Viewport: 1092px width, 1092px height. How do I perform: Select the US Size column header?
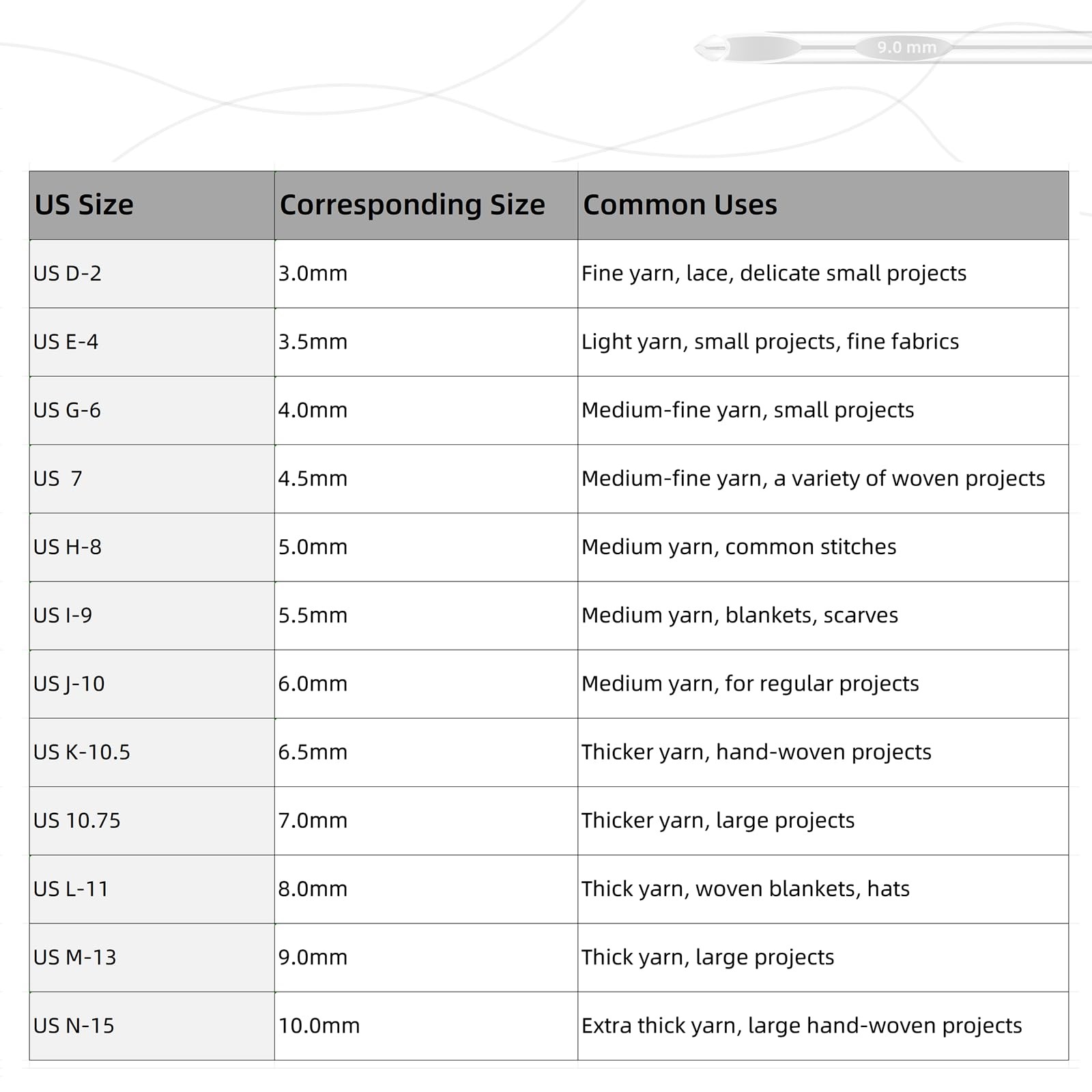152,205
